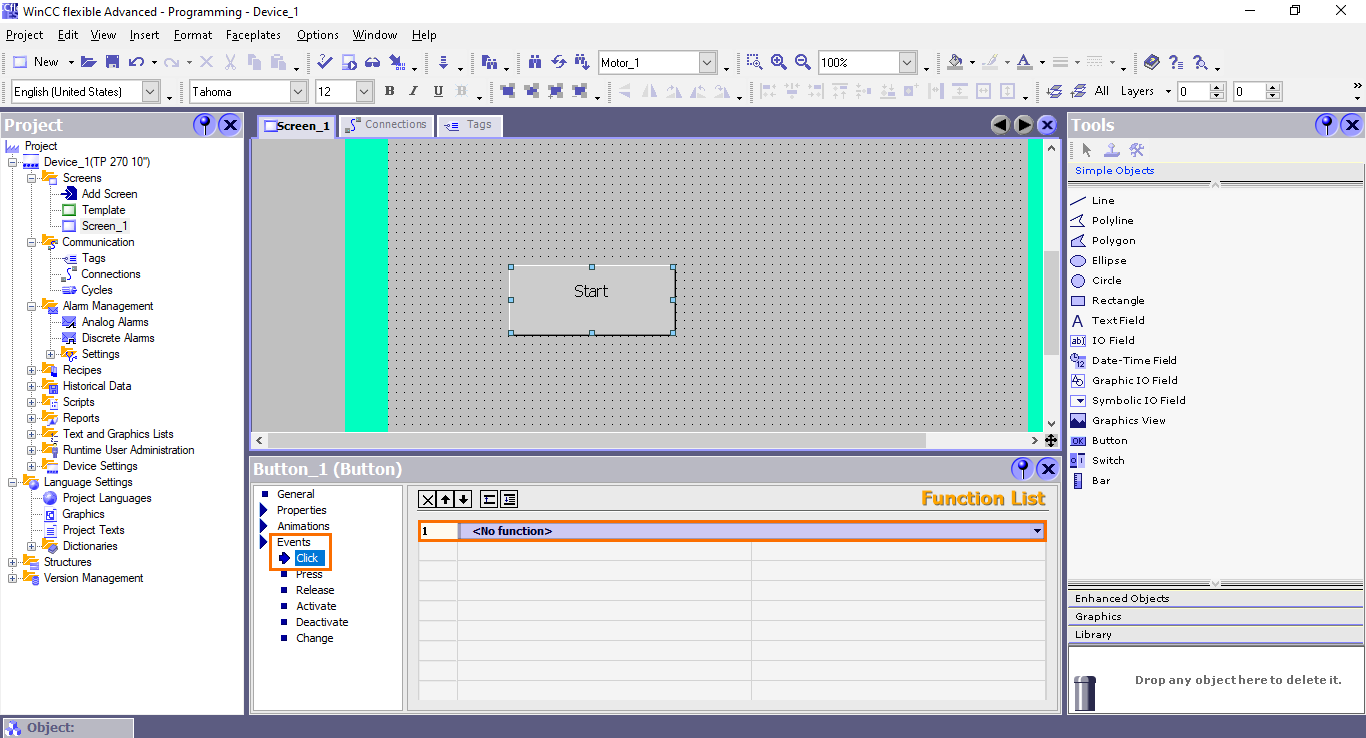Click the fill color bucket icon
Image resolution: width=1366 pixels, height=738 pixels.
(955, 62)
